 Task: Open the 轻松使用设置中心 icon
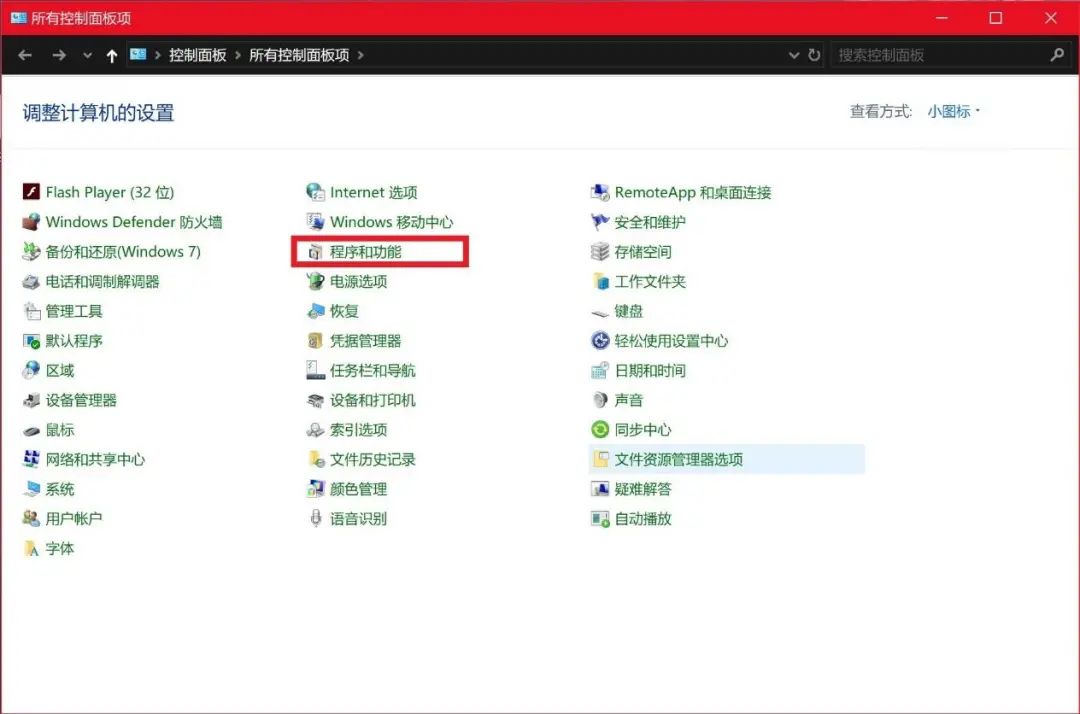coord(600,341)
